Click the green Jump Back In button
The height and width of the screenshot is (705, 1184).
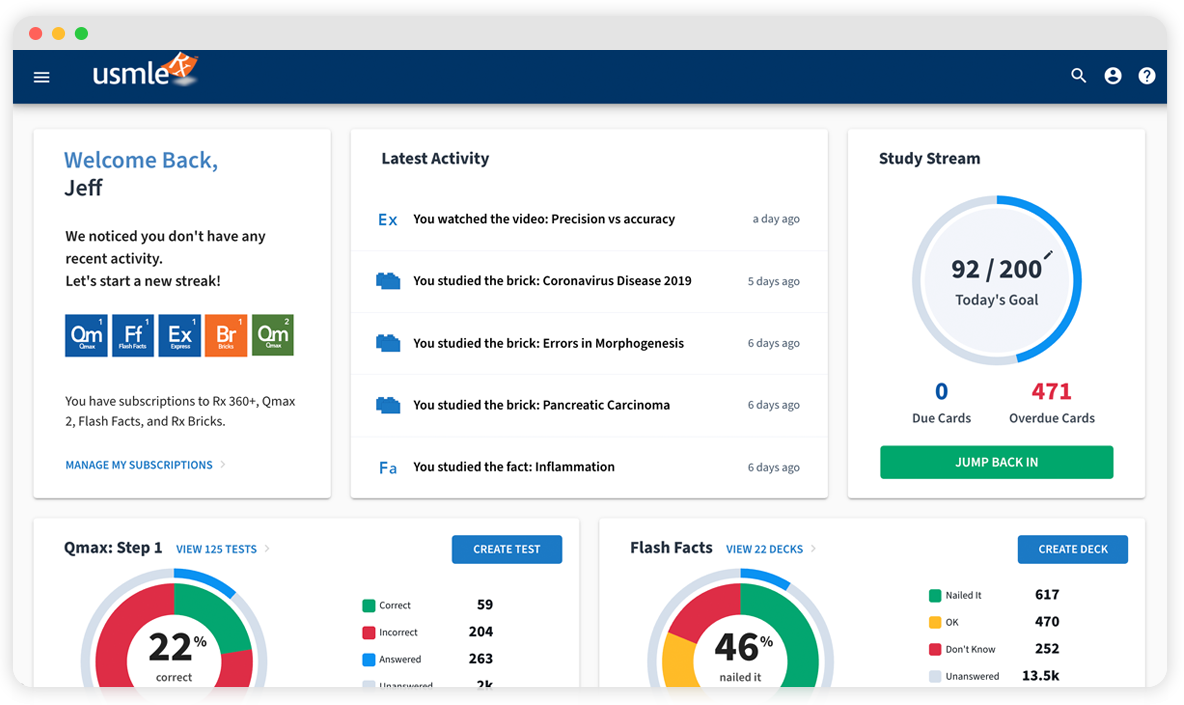[x=996, y=462]
